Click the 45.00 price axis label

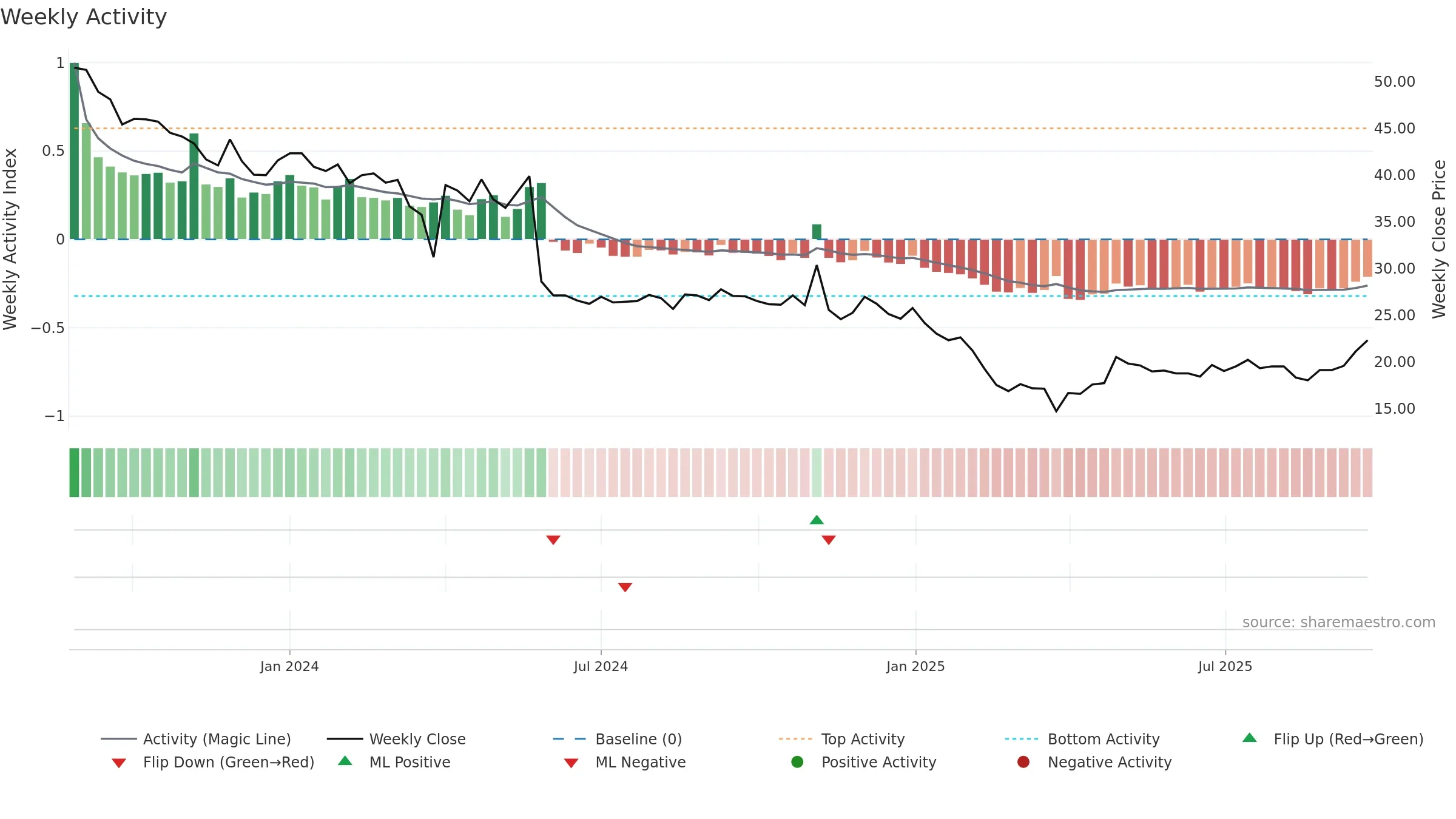[x=1394, y=128]
